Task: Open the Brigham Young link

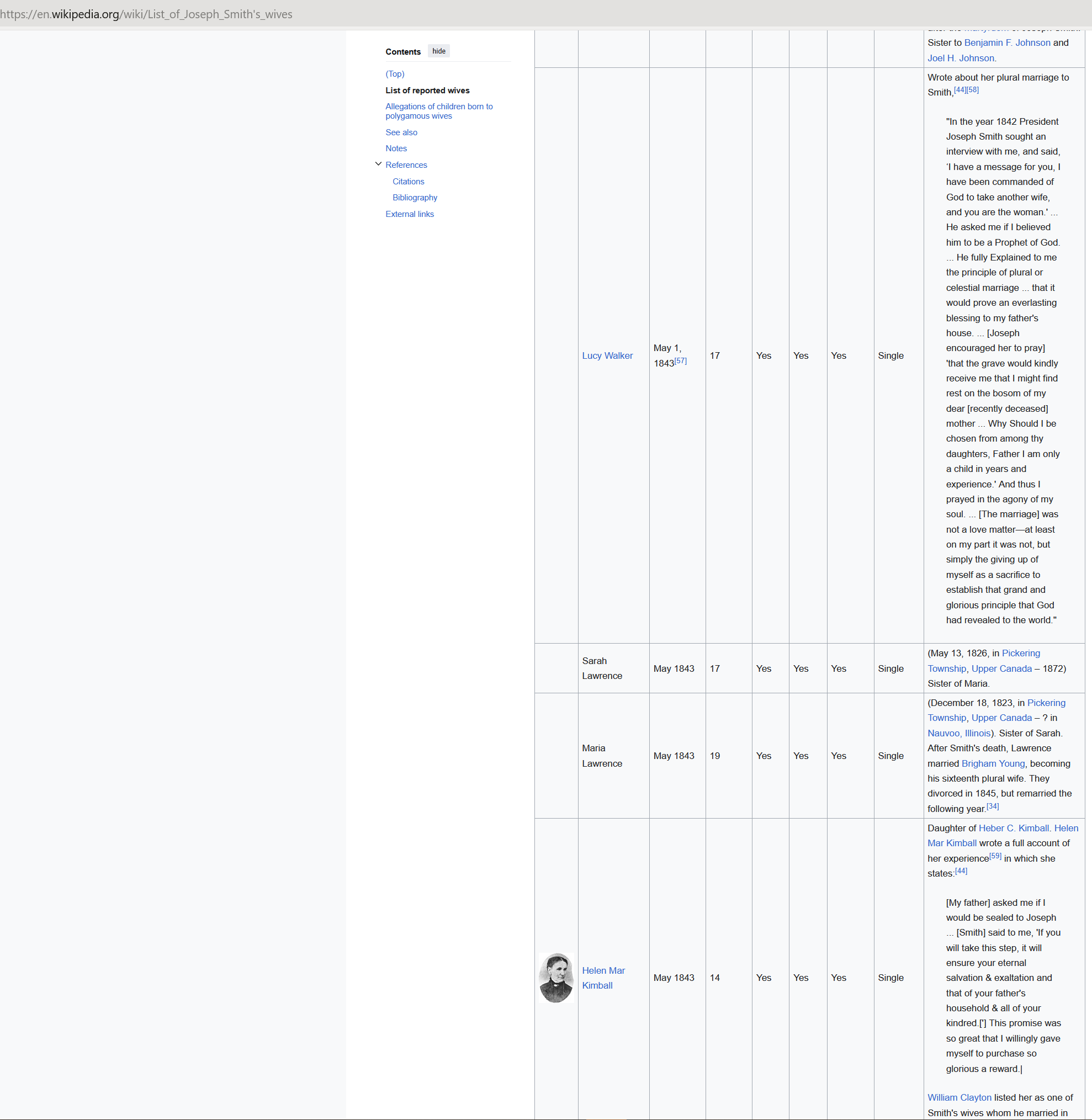Action: coord(993,763)
